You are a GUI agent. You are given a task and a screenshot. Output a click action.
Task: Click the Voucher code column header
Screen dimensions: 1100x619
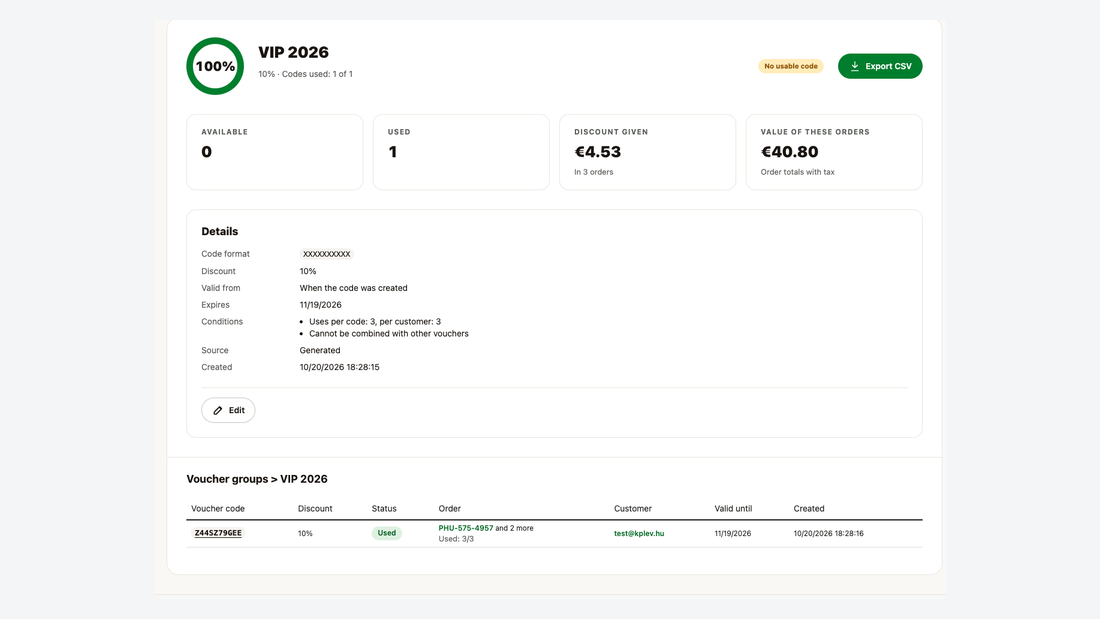click(x=218, y=508)
